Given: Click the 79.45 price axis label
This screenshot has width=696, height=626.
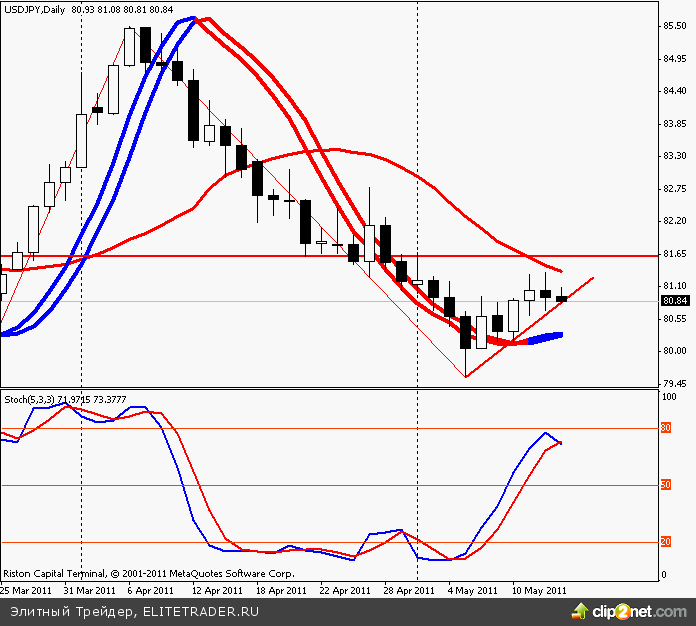Looking at the screenshot, I should click(x=675, y=383).
